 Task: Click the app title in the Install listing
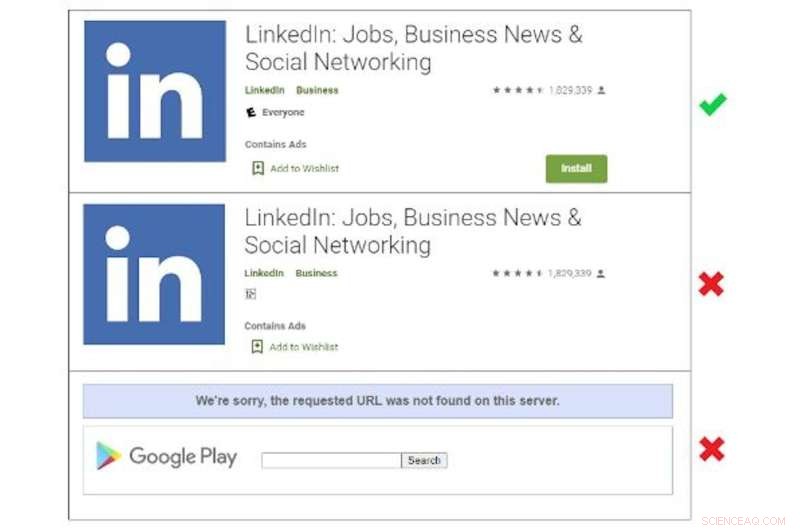pos(413,48)
